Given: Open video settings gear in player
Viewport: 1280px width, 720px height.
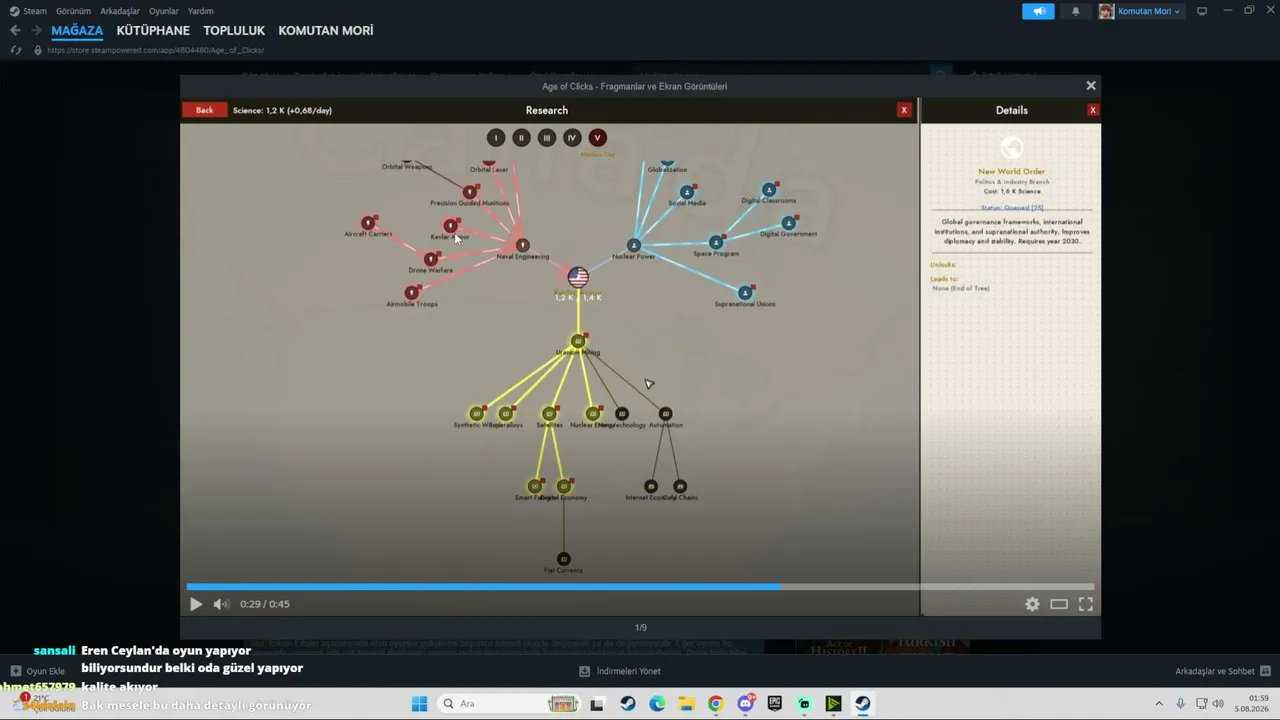Looking at the screenshot, I should pos(1032,604).
